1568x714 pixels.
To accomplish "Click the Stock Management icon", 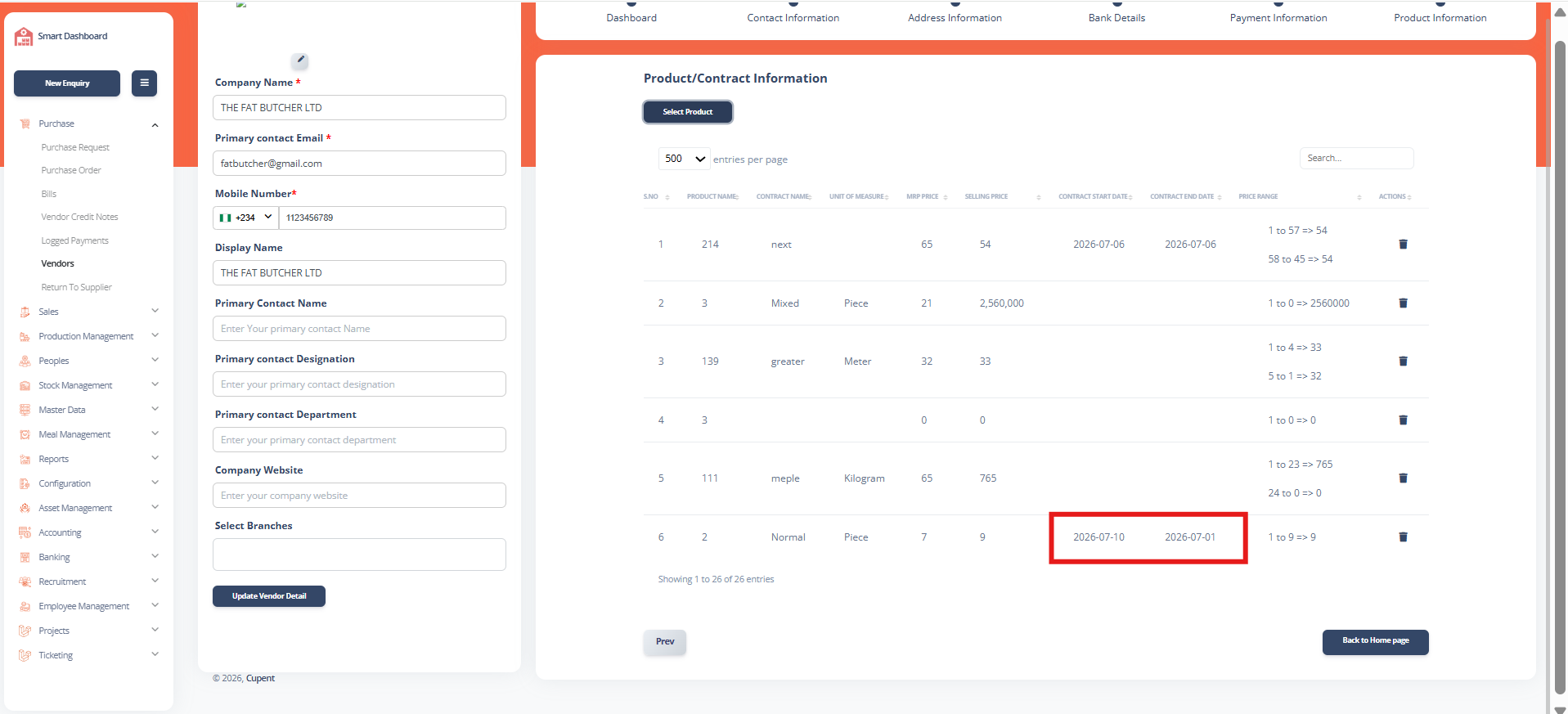I will click(25, 385).
